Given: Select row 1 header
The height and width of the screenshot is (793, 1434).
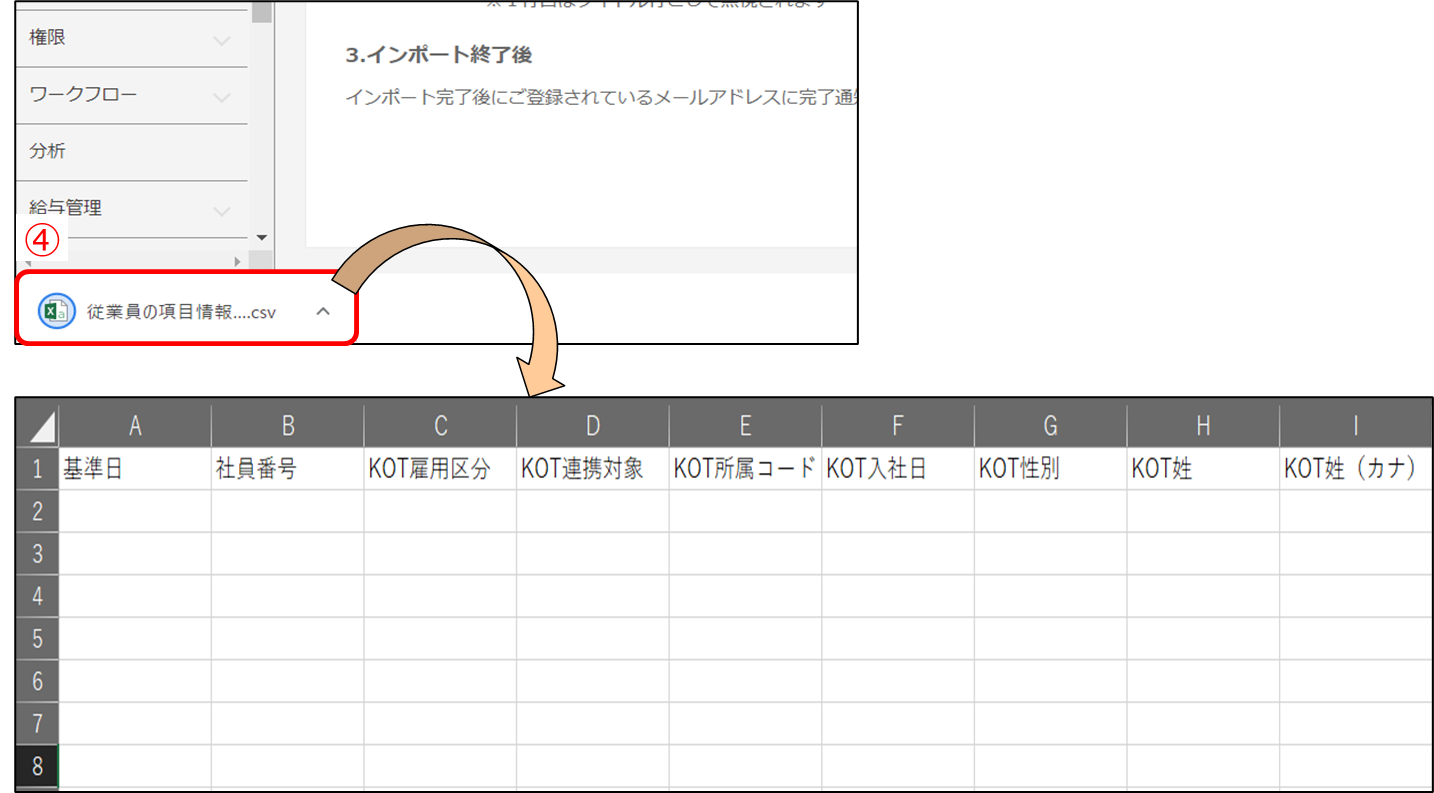Looking at the screenshot, I should pos(37,469).
